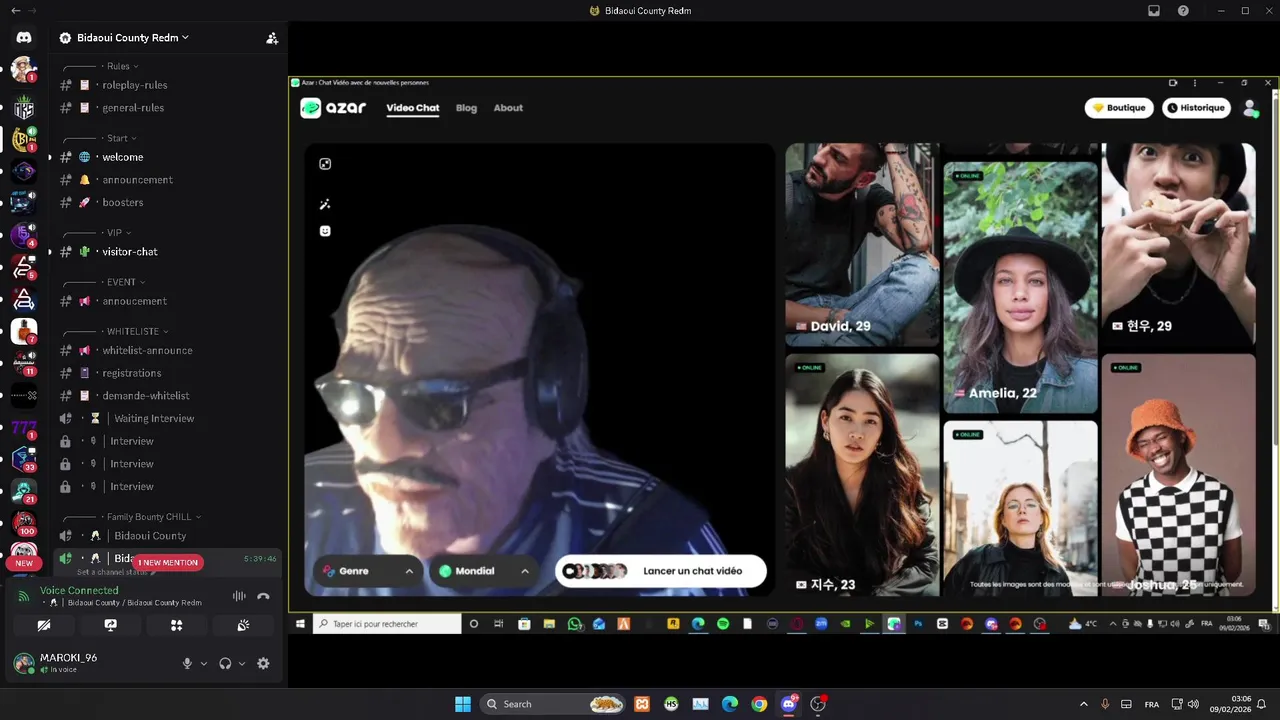Screen dimensions: 1280x720
Task: Open the soundboard icon
Action: pyautogui.click(x=243, y=625)
